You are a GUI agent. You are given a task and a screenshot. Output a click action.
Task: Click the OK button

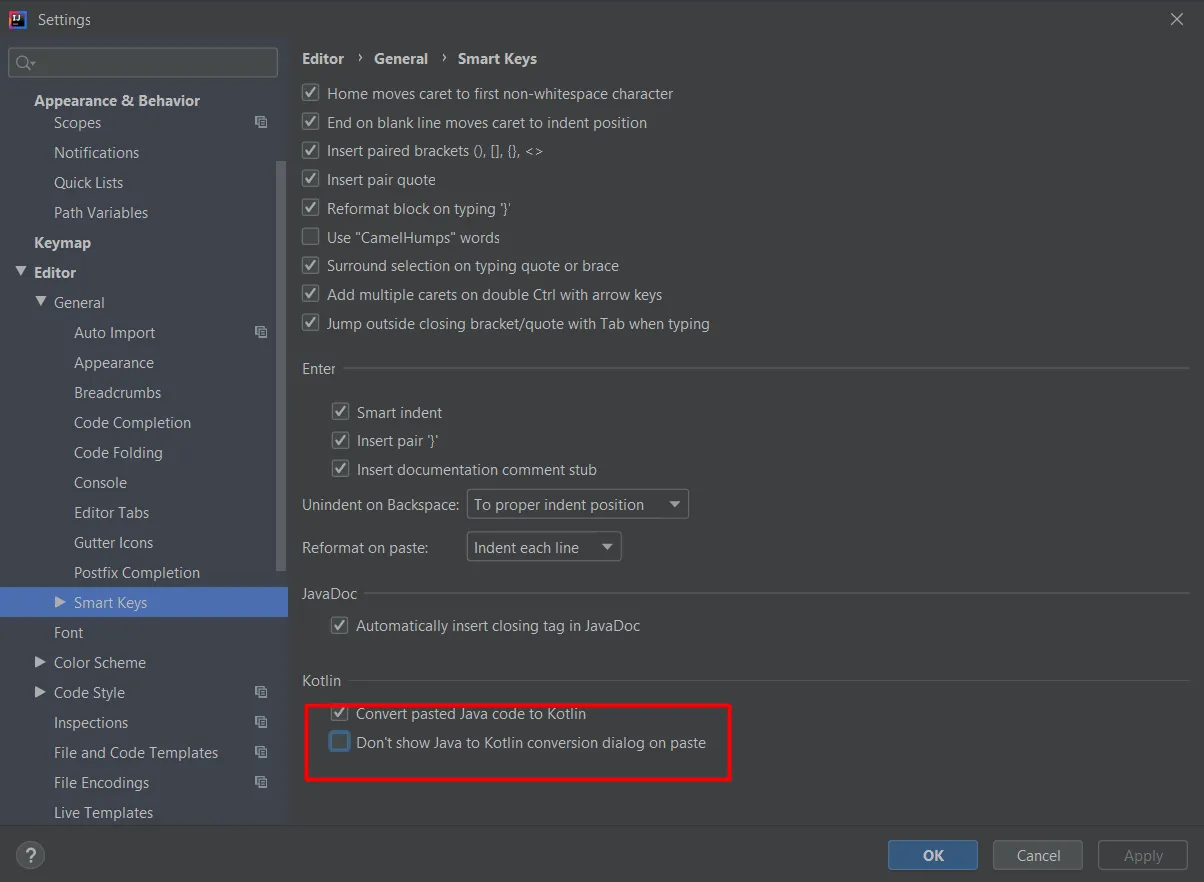click(933, 855)
